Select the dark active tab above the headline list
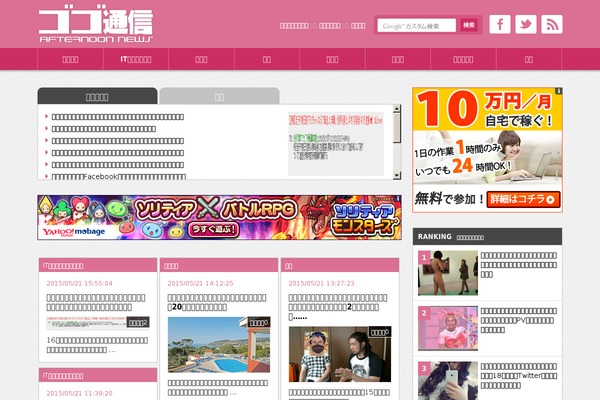Viewport: 600px width, 400px height. [x=97, y=96]
